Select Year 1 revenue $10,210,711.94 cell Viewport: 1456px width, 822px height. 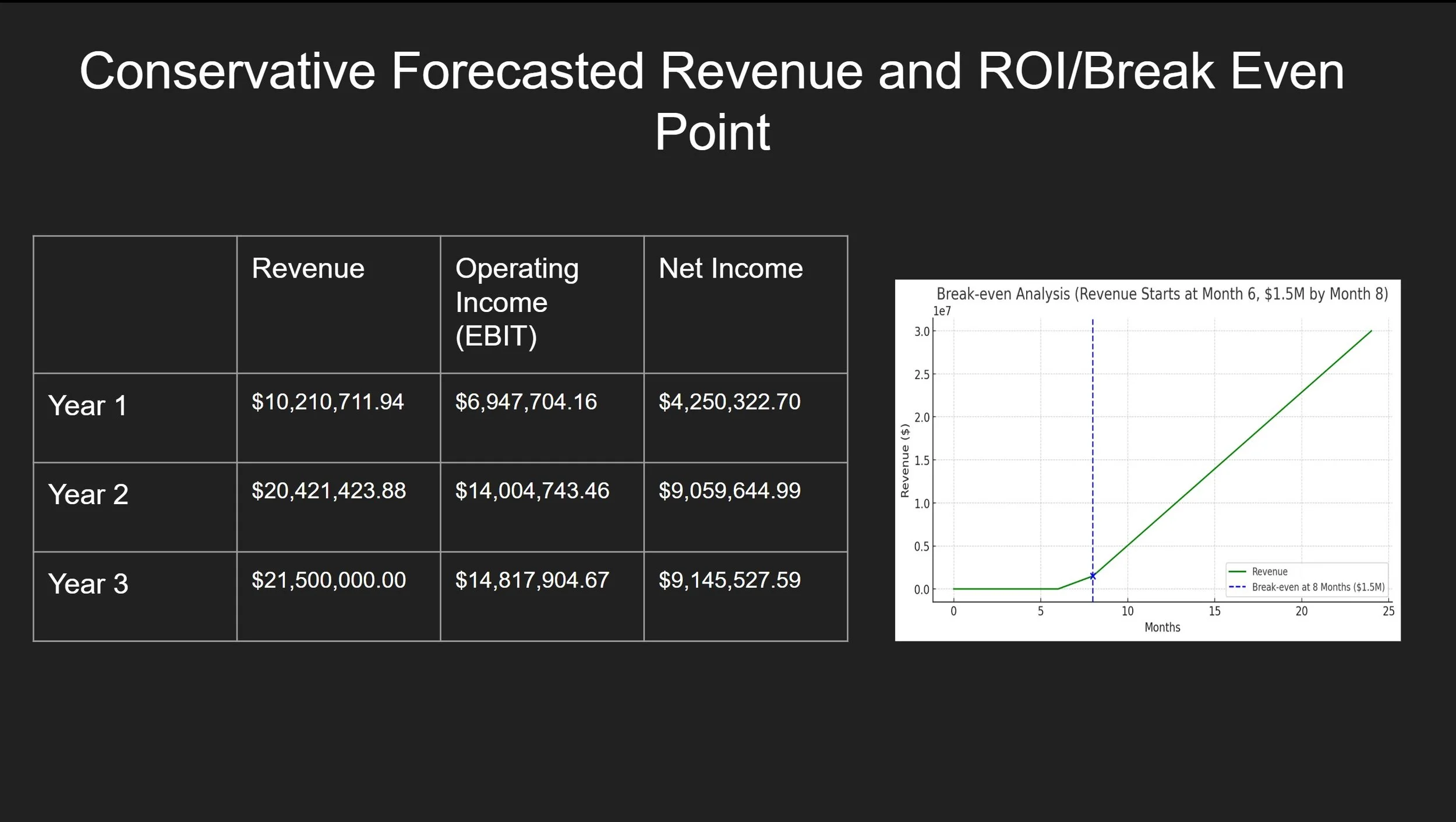[327, 402]
